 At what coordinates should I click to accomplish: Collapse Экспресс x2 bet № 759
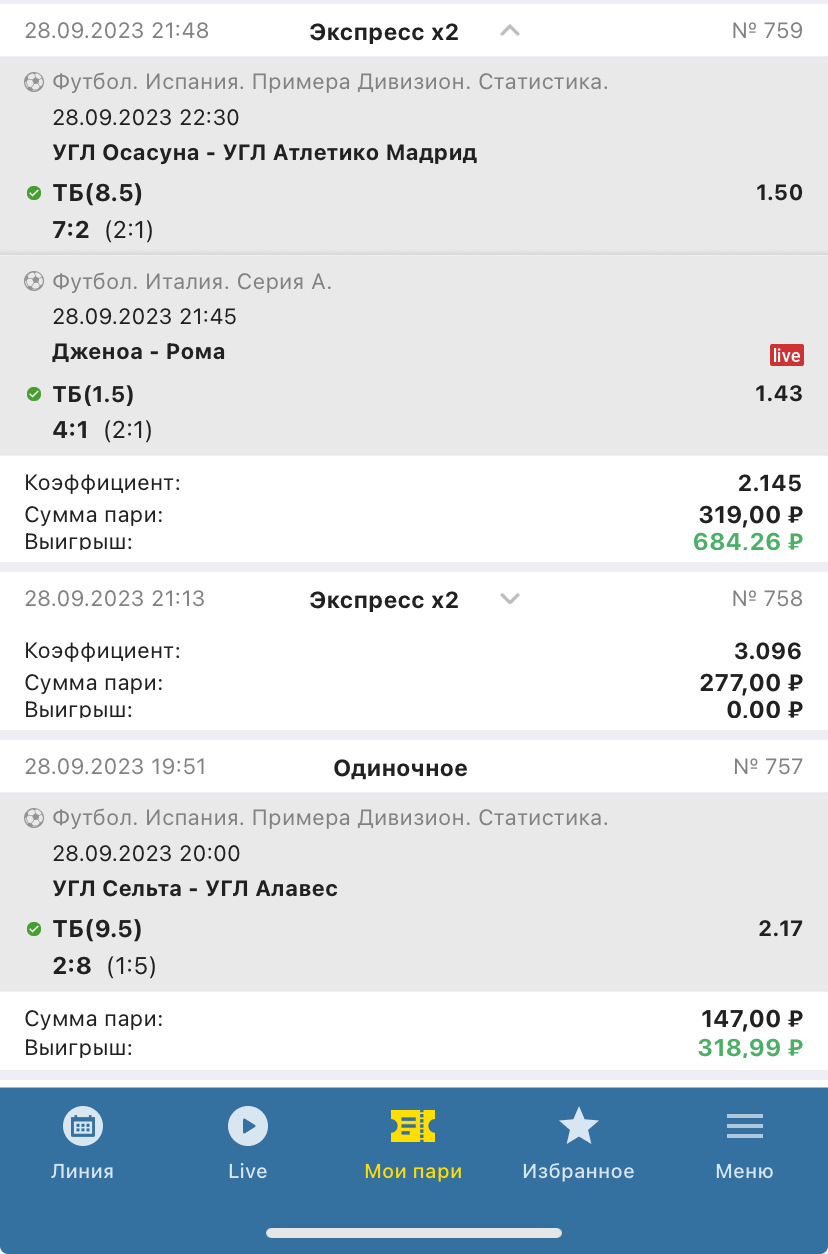(x=510, y=31)
